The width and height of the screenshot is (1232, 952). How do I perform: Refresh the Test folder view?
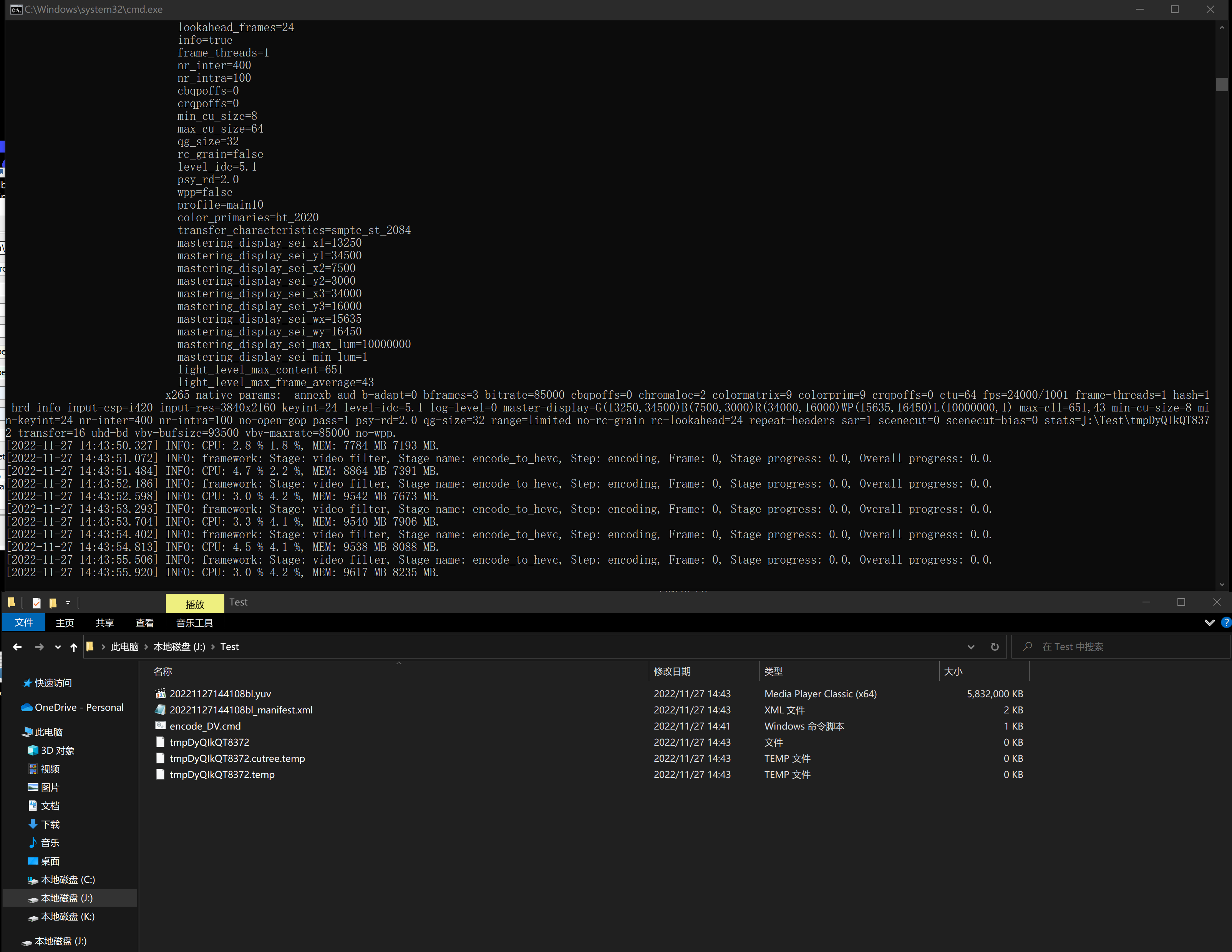click(x=995, y=647)
